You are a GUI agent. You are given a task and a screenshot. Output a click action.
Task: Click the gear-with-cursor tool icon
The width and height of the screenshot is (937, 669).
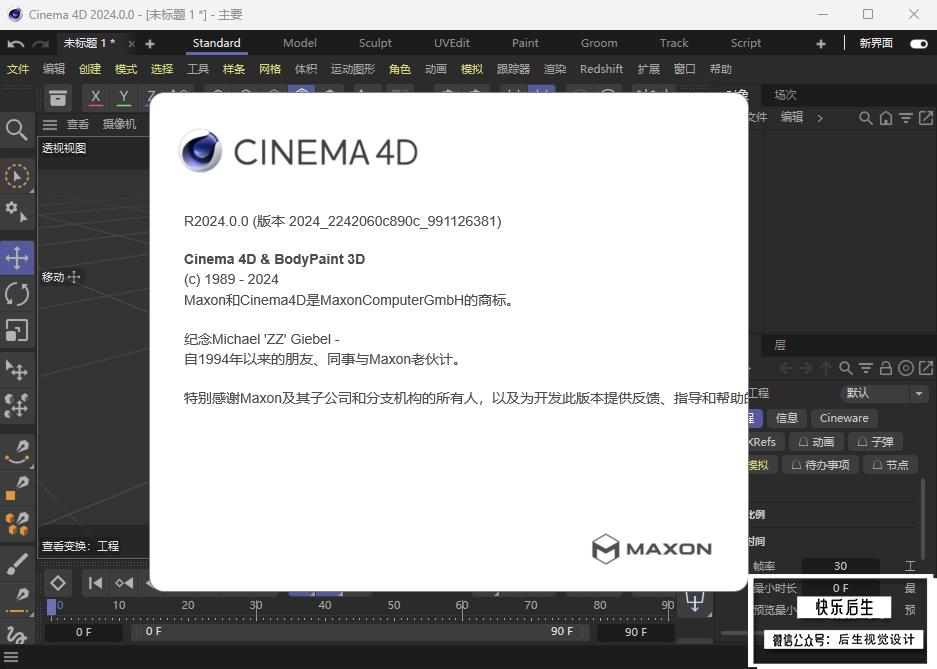click(16, 211)
